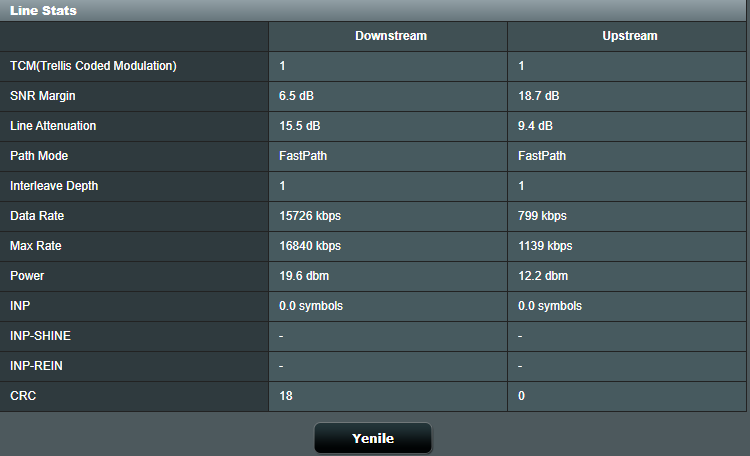Click the SNR Margin row label
750x456 pixels.
coord(43,96)
